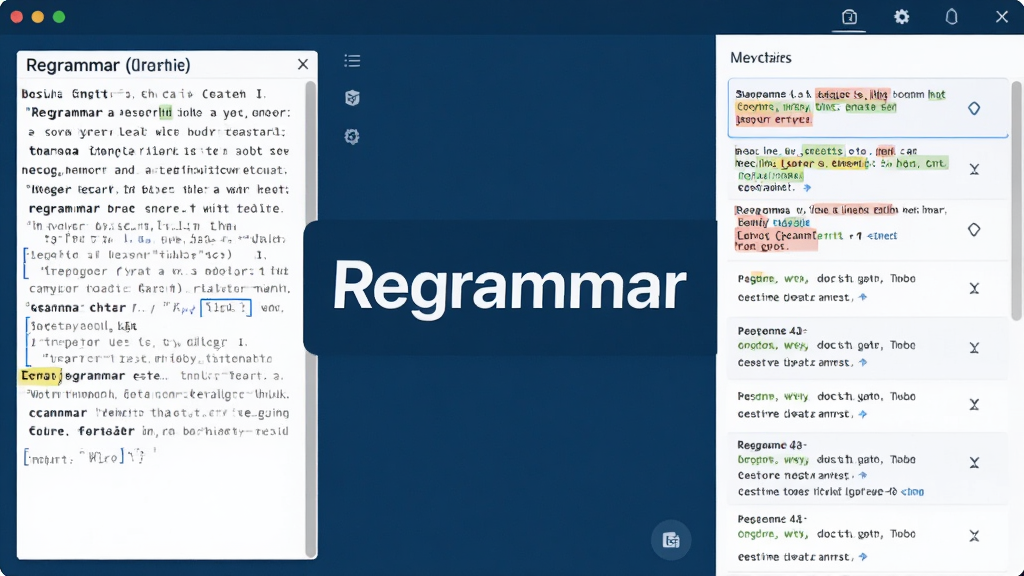This screenshot has width=1024, height=576.
Task: Click the yellow highlighted 'Eenat' word
Action: tap(40, 376)
